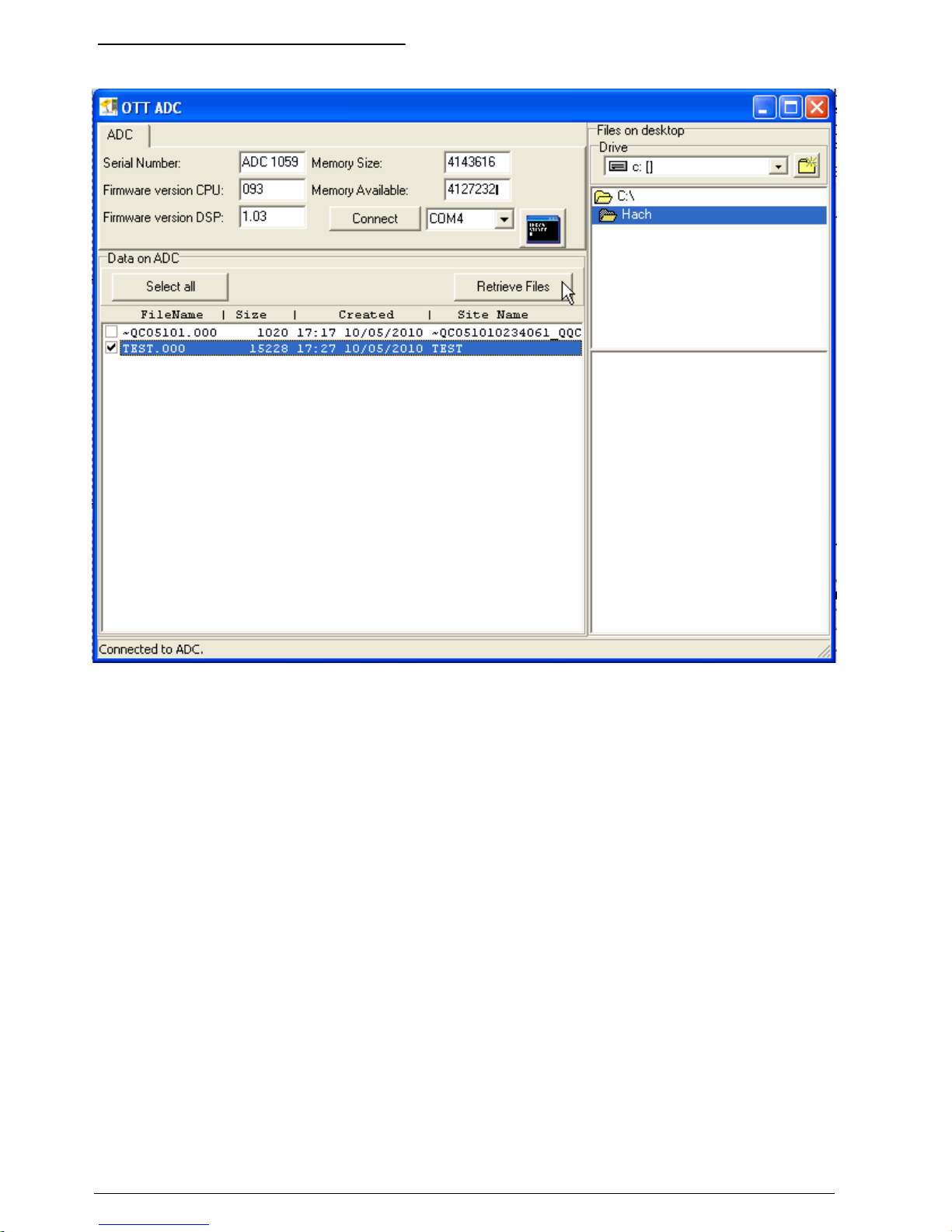952x1232 pixels.
Task: Click the Created column header
Action: [x=366, y=315]
